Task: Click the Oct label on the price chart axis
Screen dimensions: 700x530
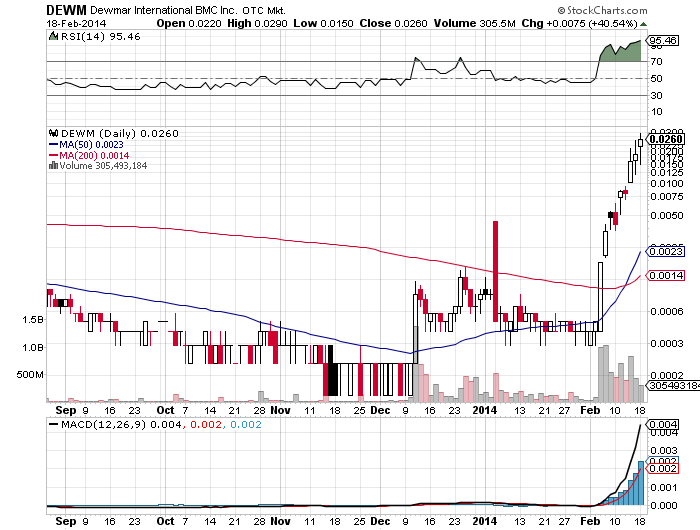Action: point(165,410)
